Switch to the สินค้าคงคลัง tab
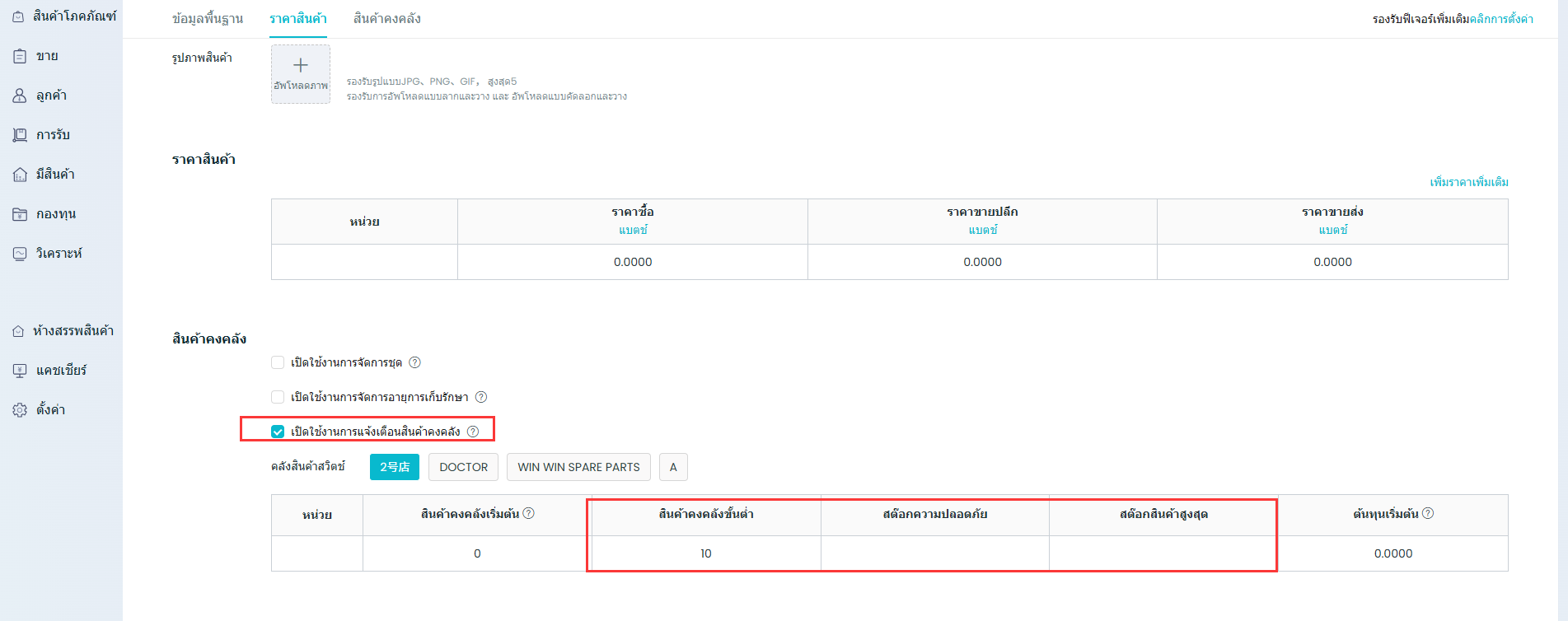1568x621 pixels. [x=386, y=18]
